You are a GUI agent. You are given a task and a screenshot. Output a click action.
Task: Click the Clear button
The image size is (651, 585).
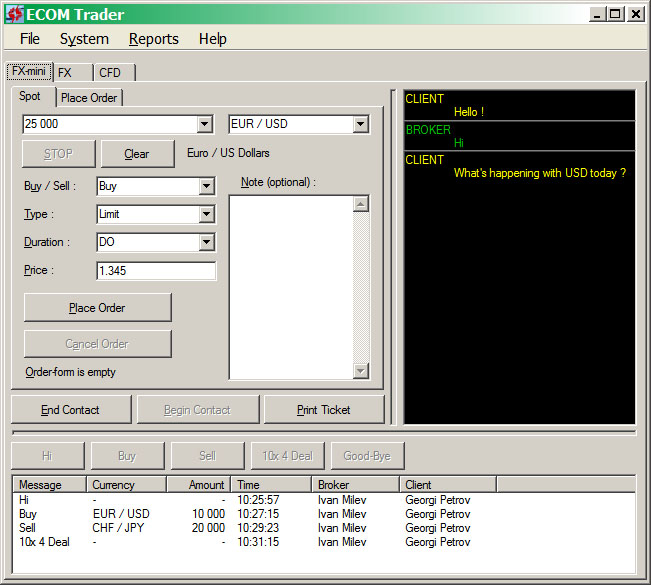pos(137,154)
